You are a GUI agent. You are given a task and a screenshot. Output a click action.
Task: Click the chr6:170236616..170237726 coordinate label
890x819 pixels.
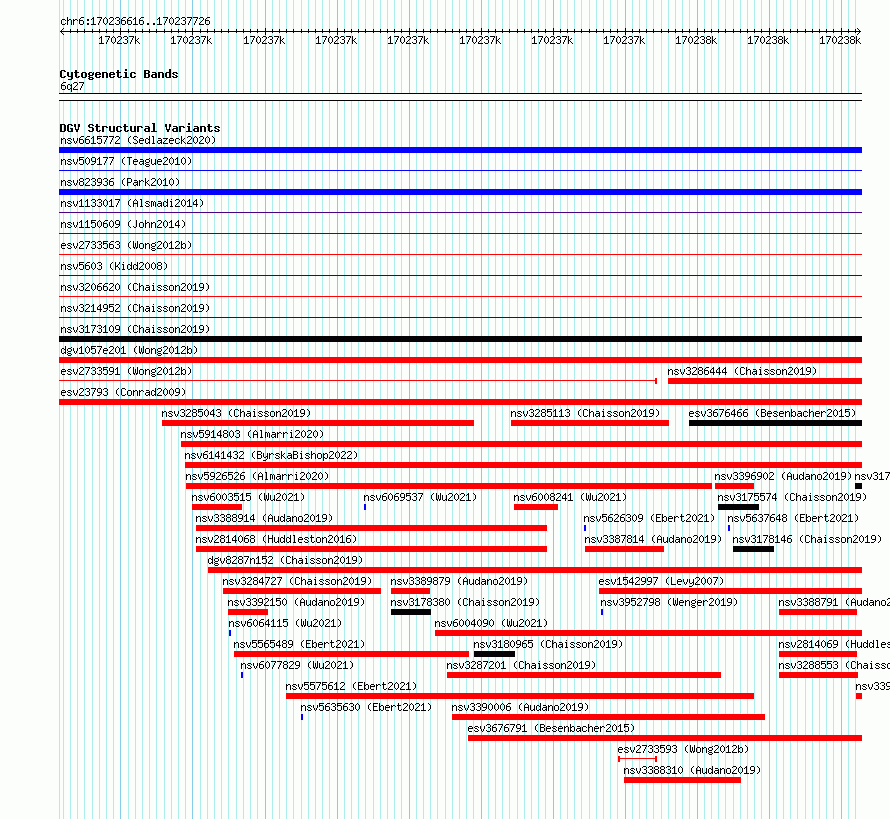click(135, 21)
